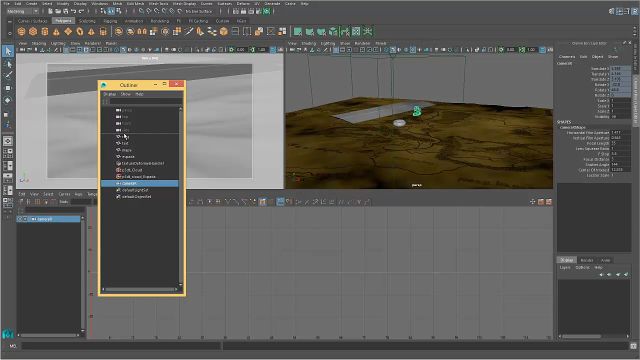Open View menu of left viewport panel
Screen dimensions: 640x360
(x=23, y=43)
